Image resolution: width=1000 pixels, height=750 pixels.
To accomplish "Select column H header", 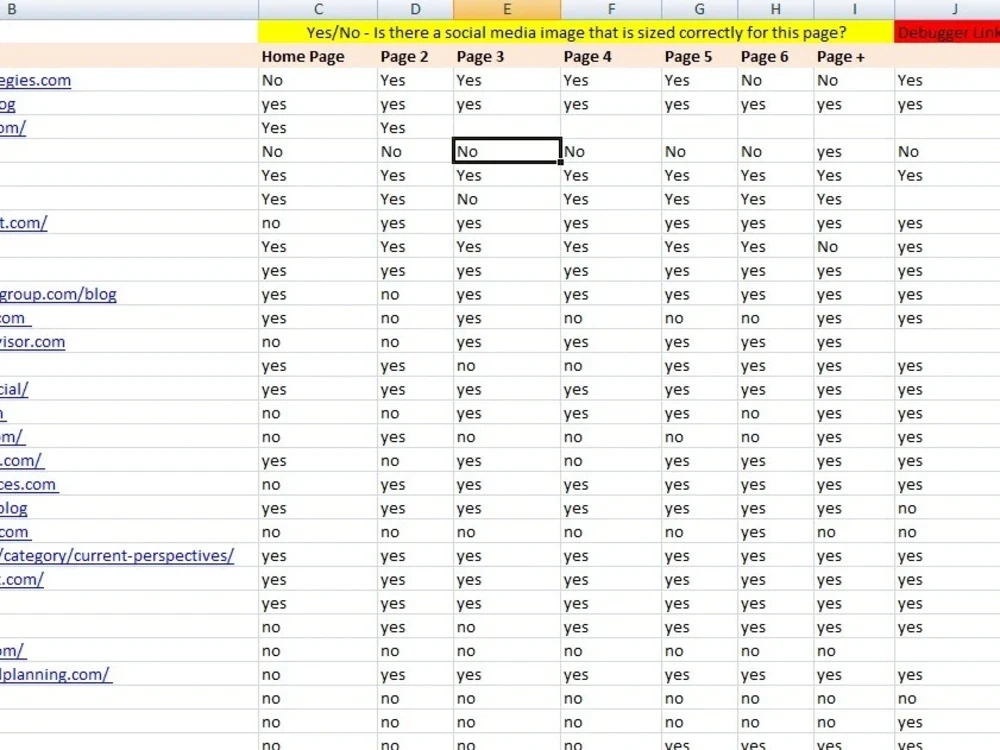I will point(776,9).
